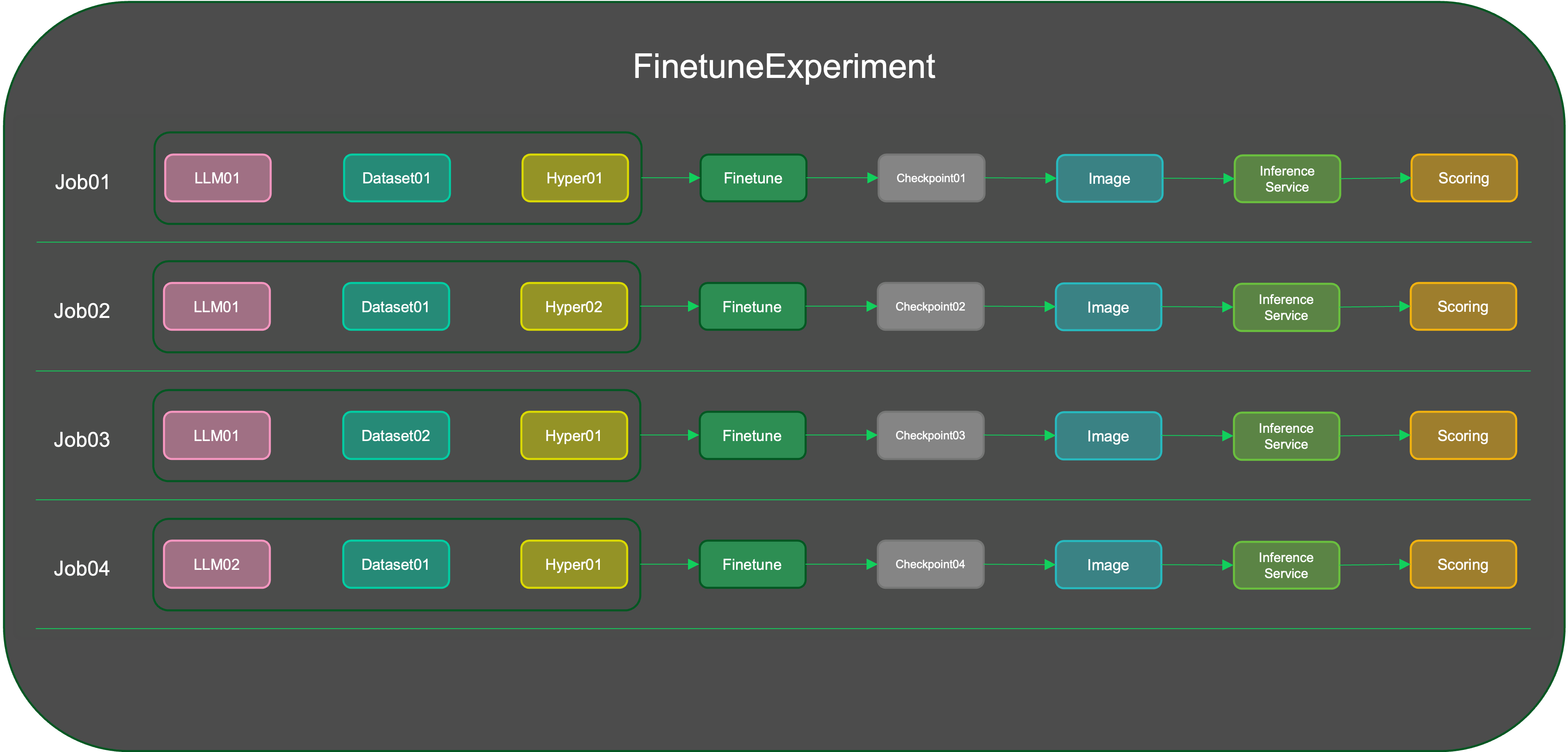Select the Finetune node in Job04 row
The width and height of the screenshot is (1568, 752).
(x=752, y=565)
